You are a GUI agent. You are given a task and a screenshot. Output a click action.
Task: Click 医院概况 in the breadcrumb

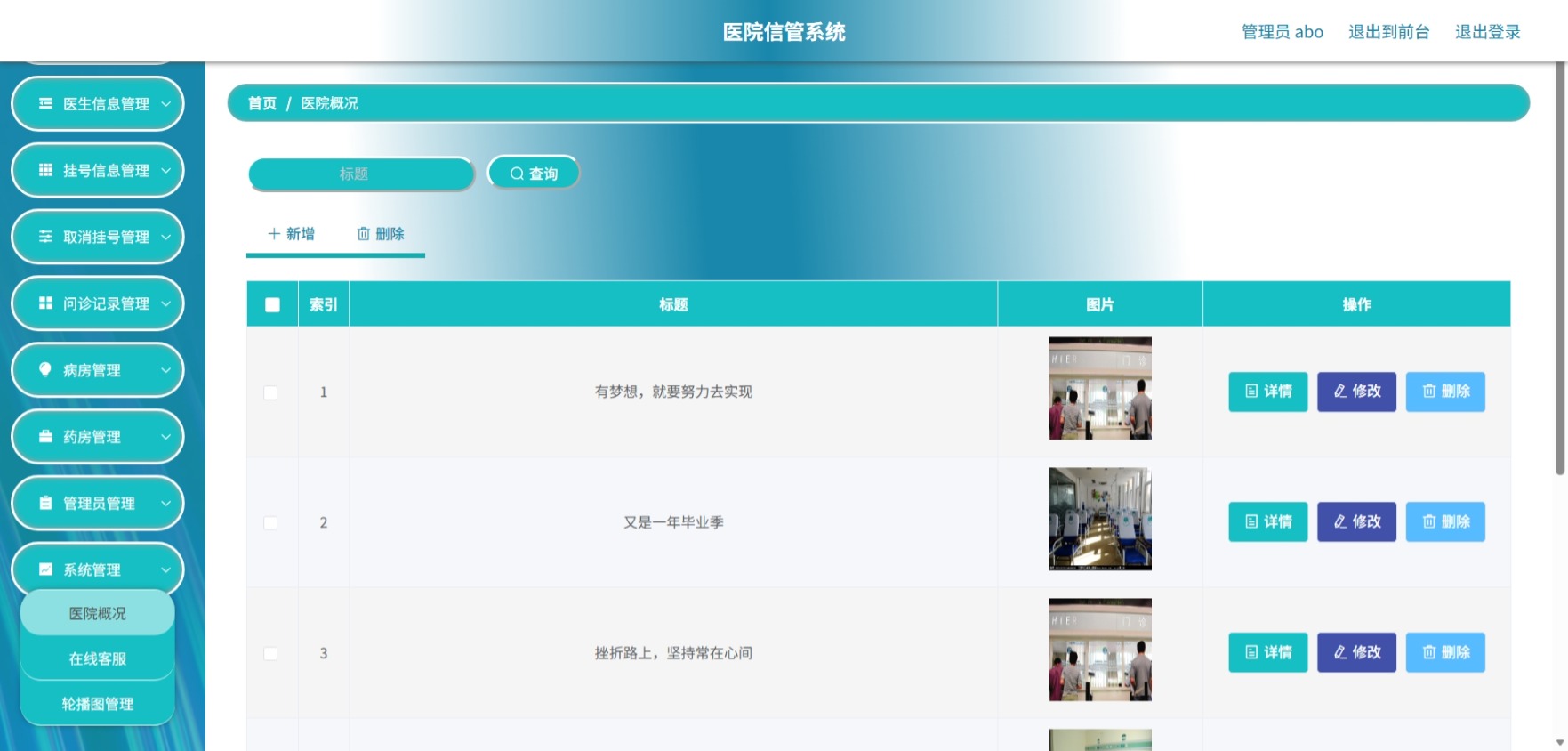tap(329, 103)
